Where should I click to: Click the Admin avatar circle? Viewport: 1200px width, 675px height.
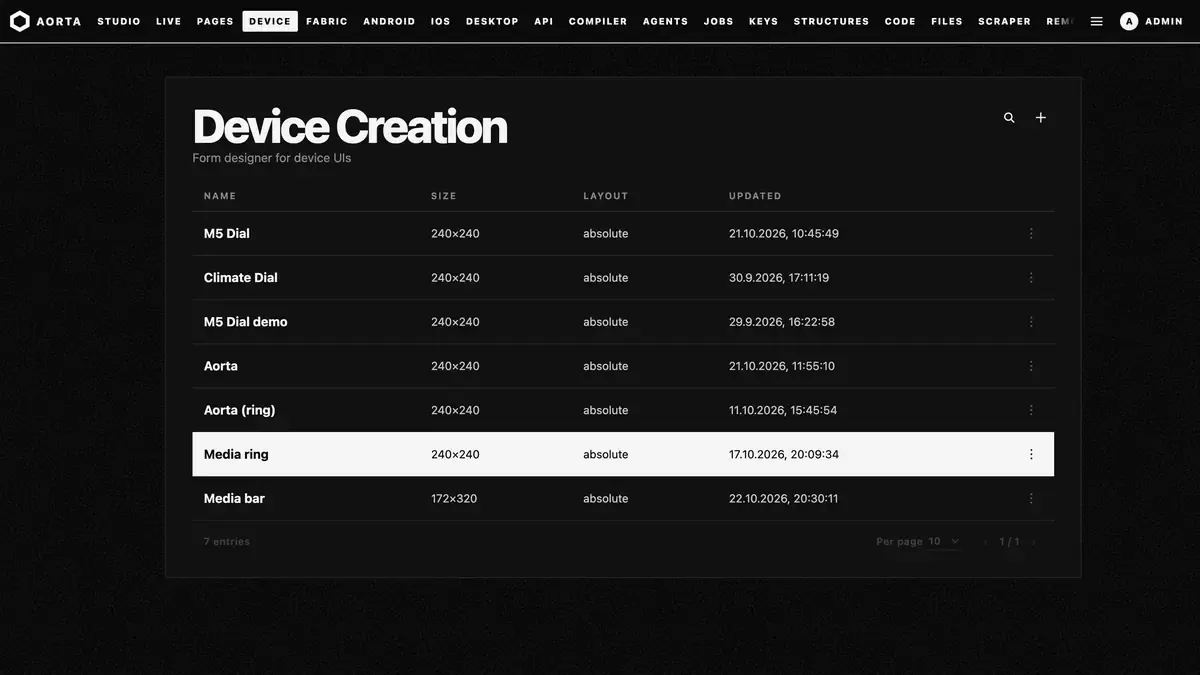pyautogui.click(x=1129, y=21)
